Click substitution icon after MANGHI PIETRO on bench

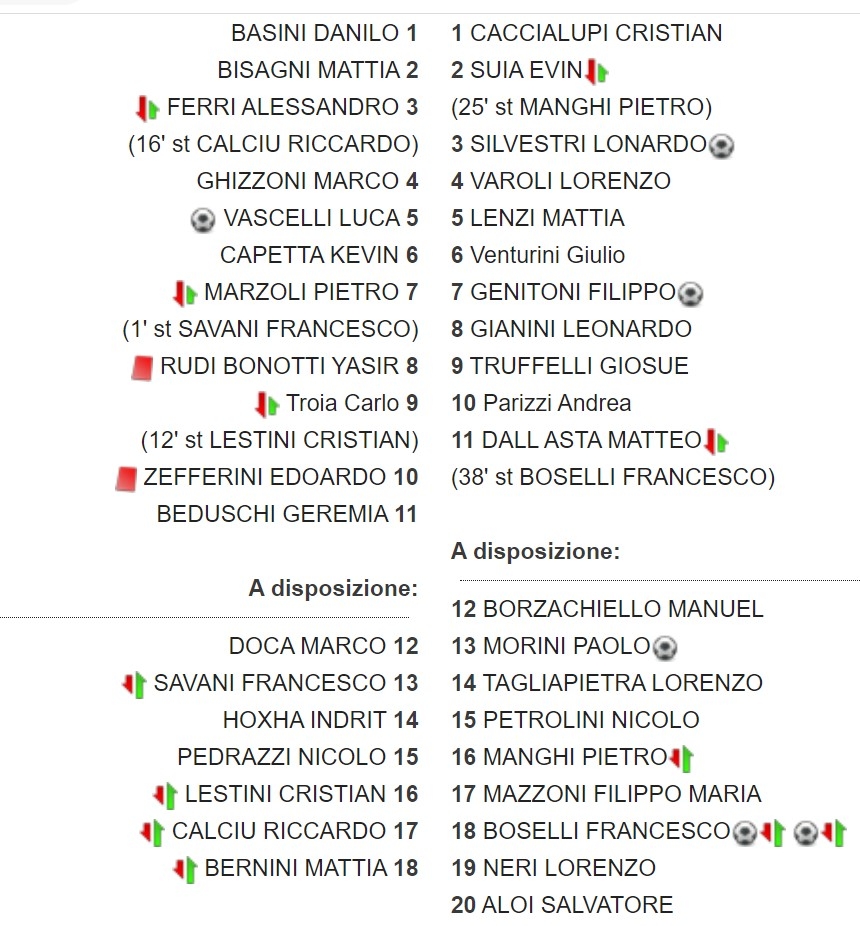point(681,758)
